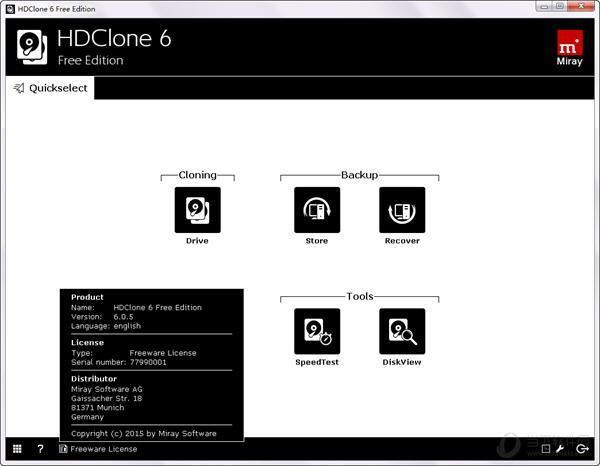Click the Freeware License status label
This screenshot has height=466, width=600.
(103, 449)
